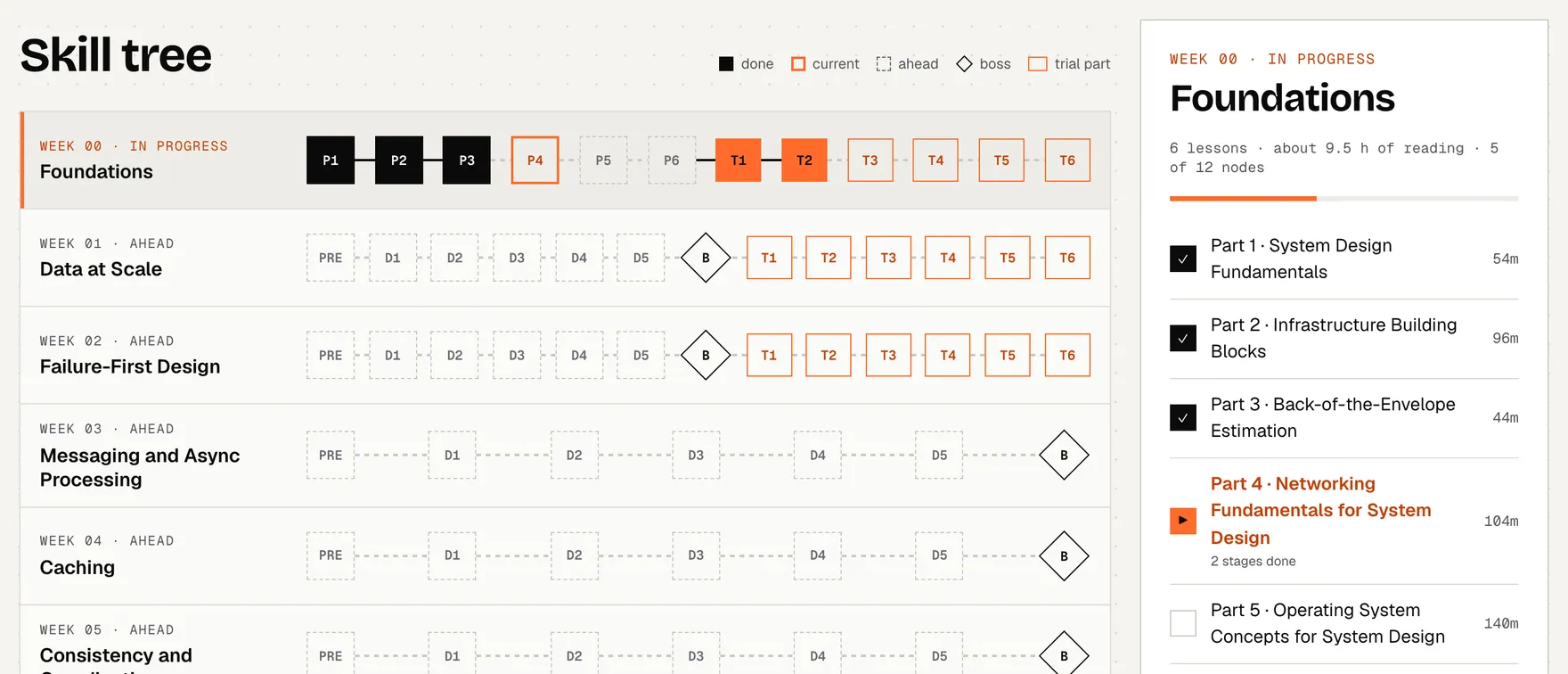The height and width of the screenshot is (674, 1568).
Task: Click the '2 stages done' text under Part 4
Action: click(1254, 562)
